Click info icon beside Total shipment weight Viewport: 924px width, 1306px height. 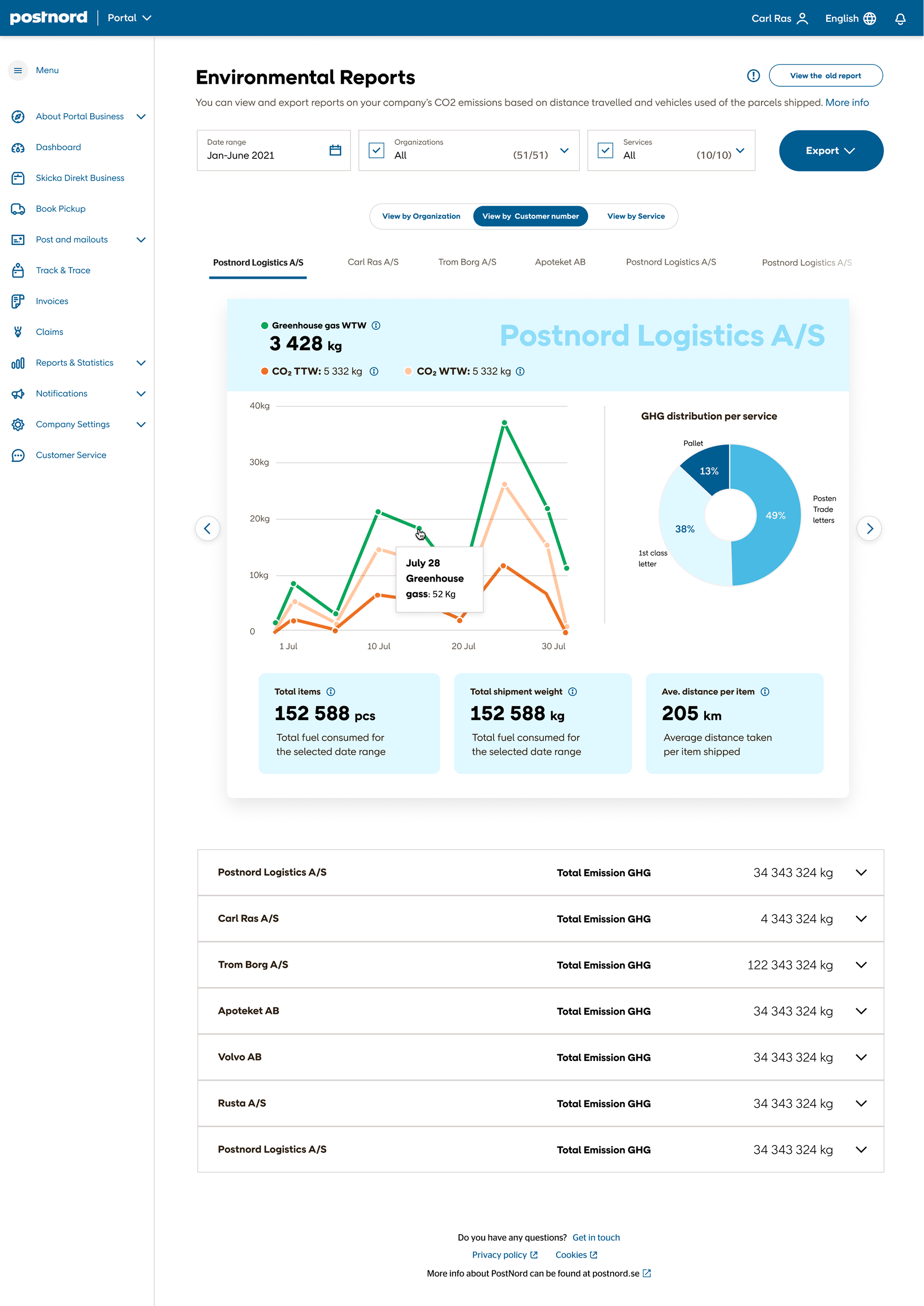pyautogui.click(x=572, y=692)
